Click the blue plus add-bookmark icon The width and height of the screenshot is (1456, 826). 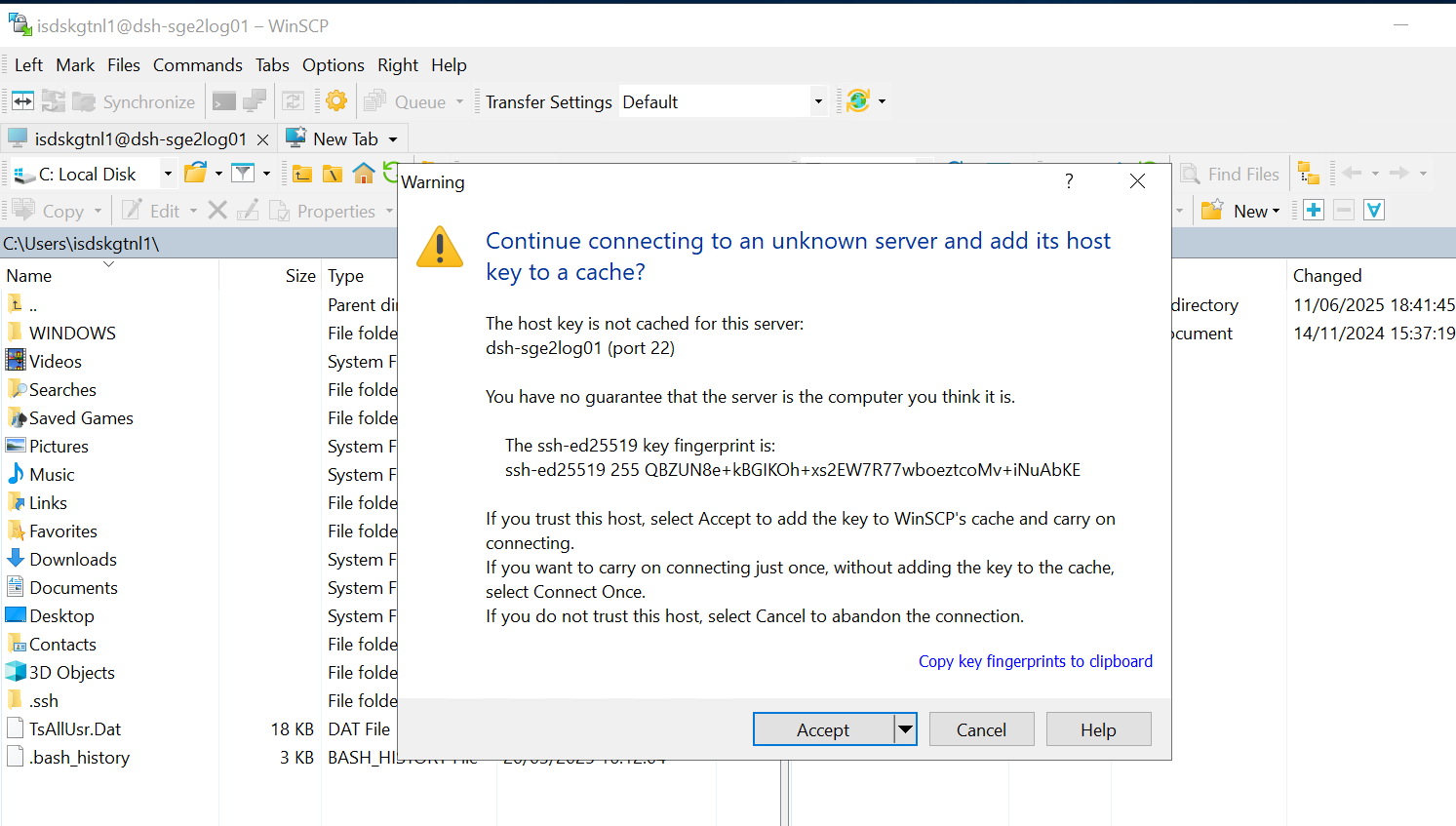tap(1313, 210)
